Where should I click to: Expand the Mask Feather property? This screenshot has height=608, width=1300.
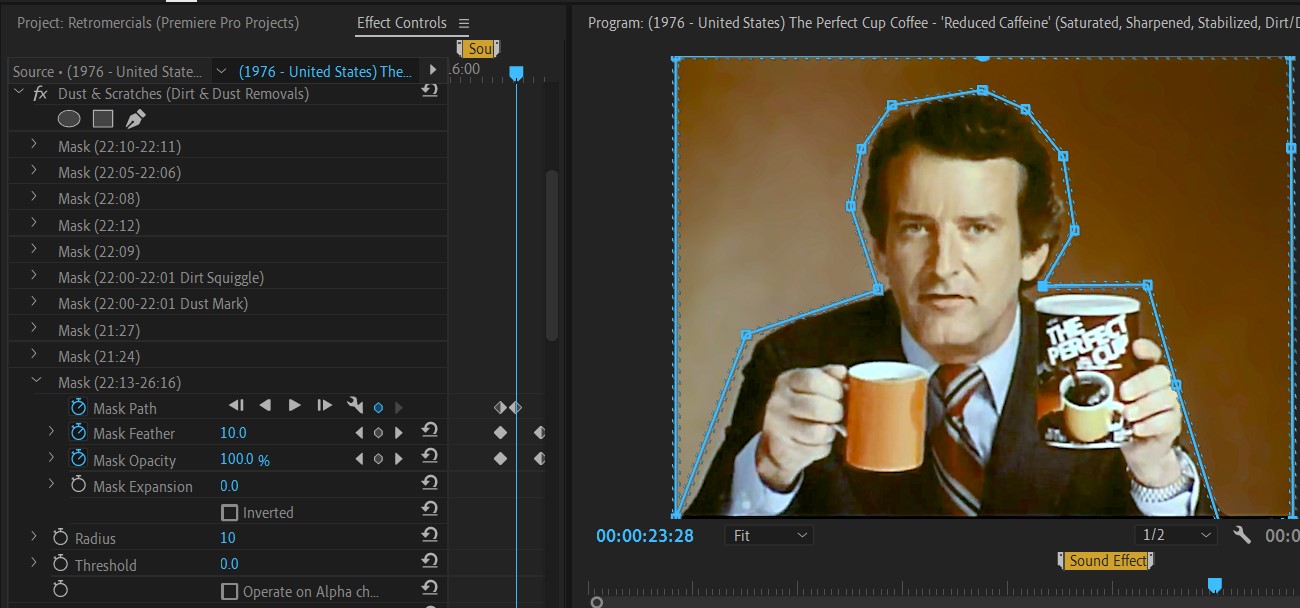pos(52,432)
